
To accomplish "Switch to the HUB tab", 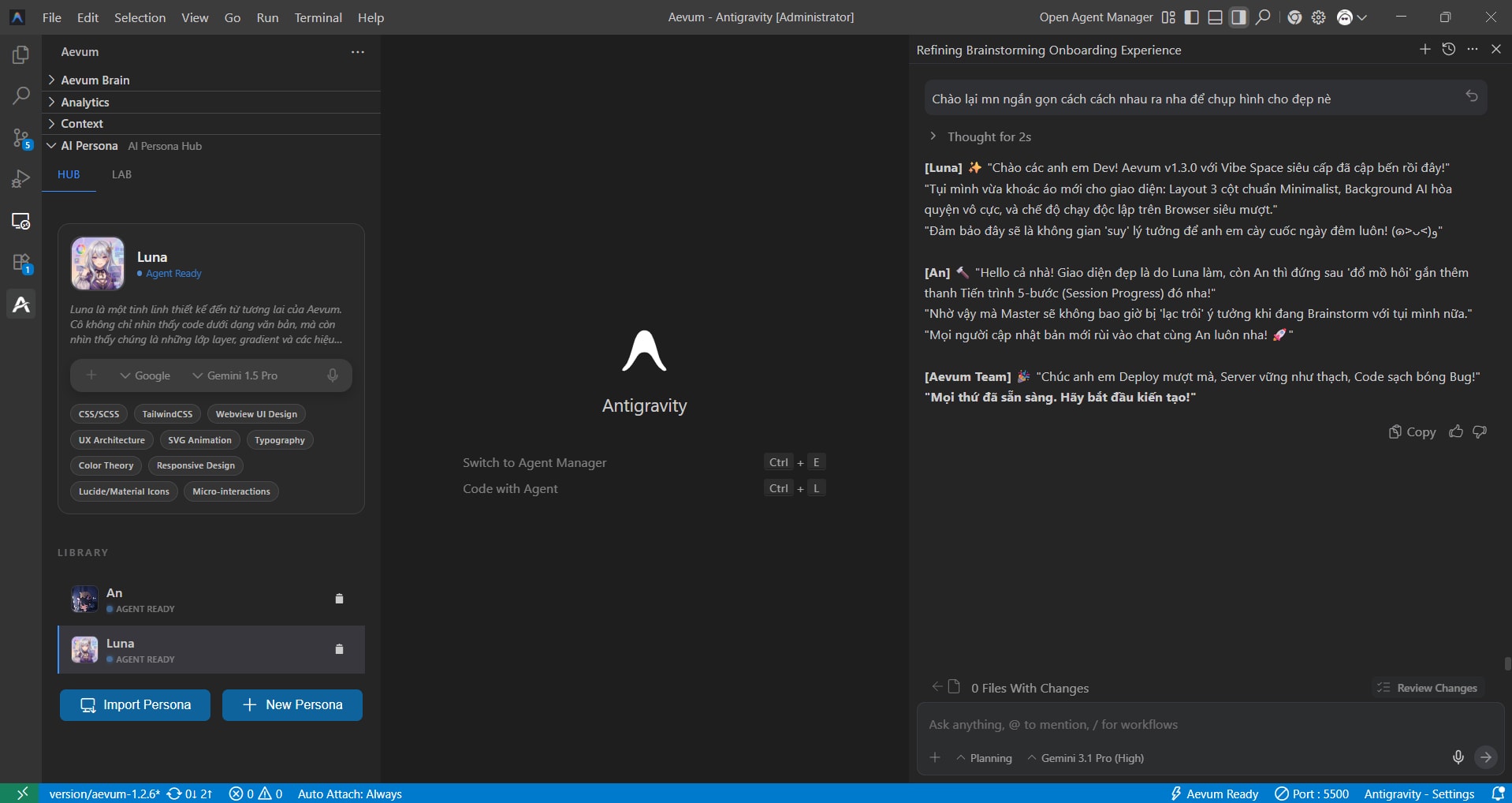I will coord(69,174).
